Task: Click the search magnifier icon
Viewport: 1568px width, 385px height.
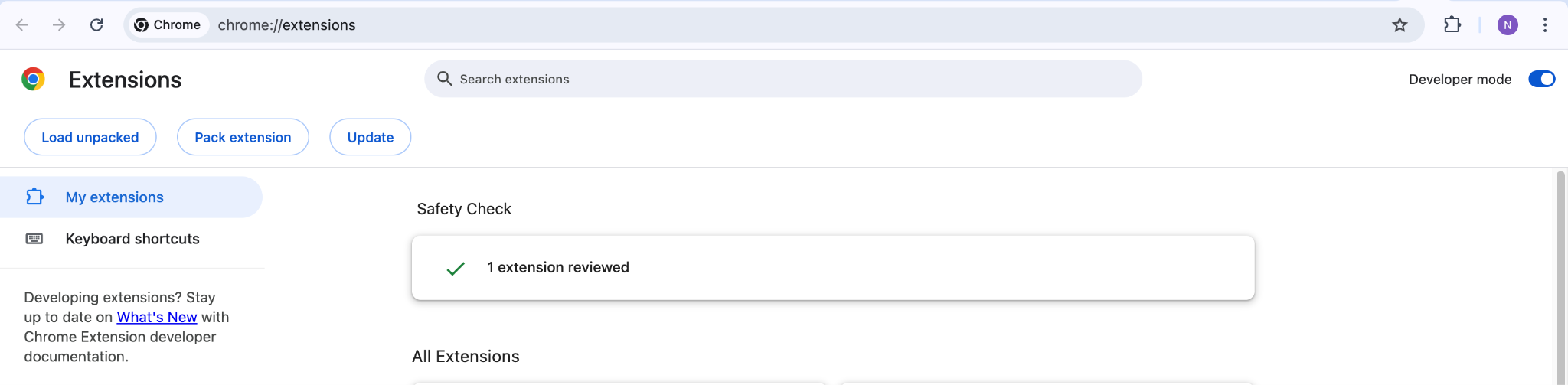Action: pos(444,79)
